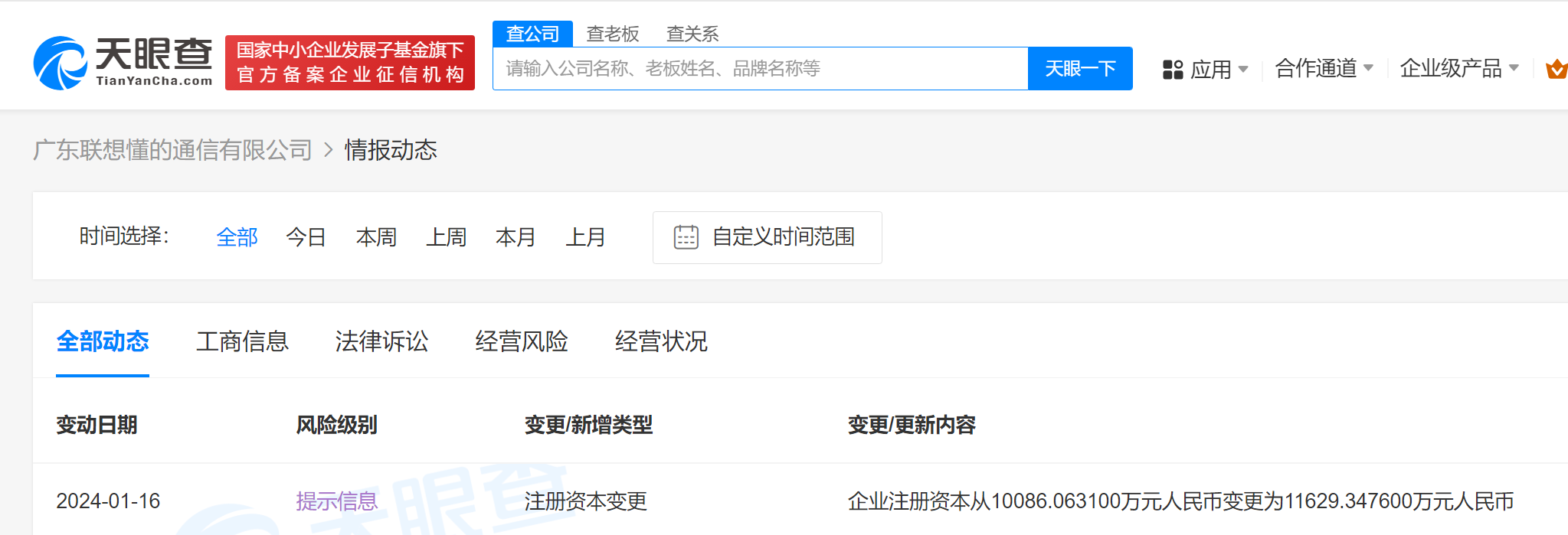This screenshot has height=535, width=1568.
Task: Select the 查老板 search tab
Action: [x=613, y=34]
